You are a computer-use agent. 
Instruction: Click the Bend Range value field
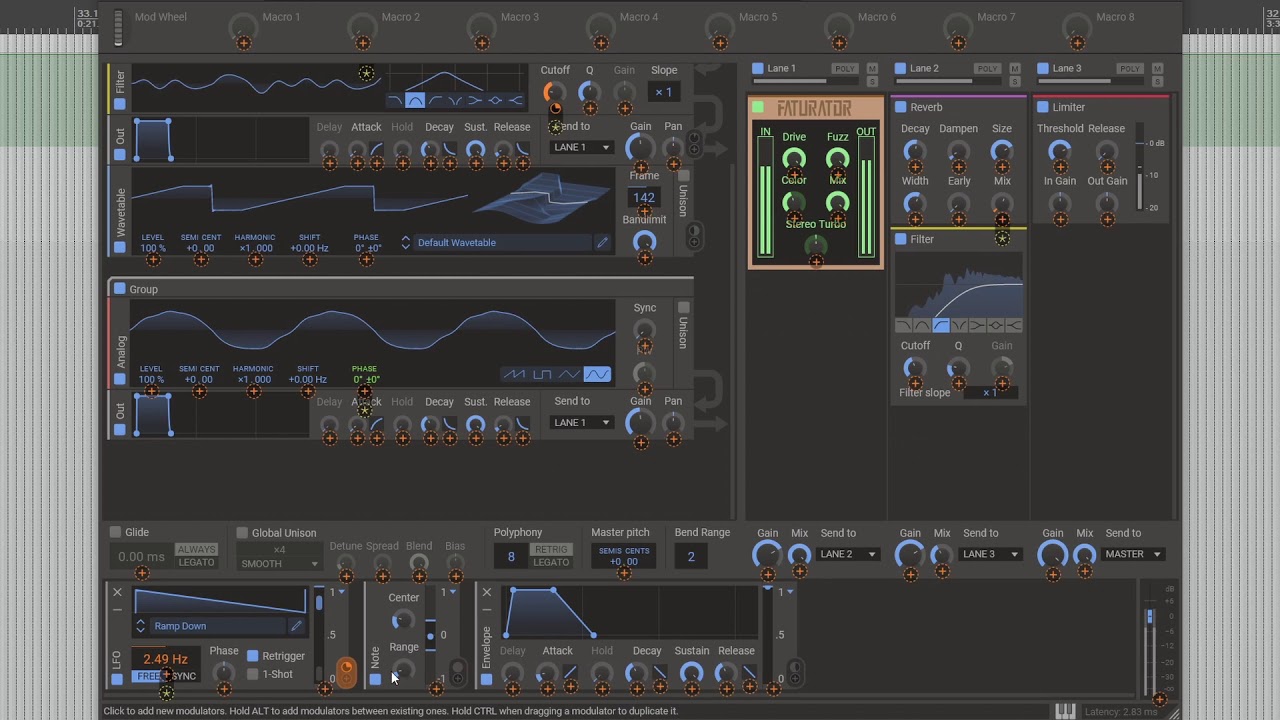point(690,557)
